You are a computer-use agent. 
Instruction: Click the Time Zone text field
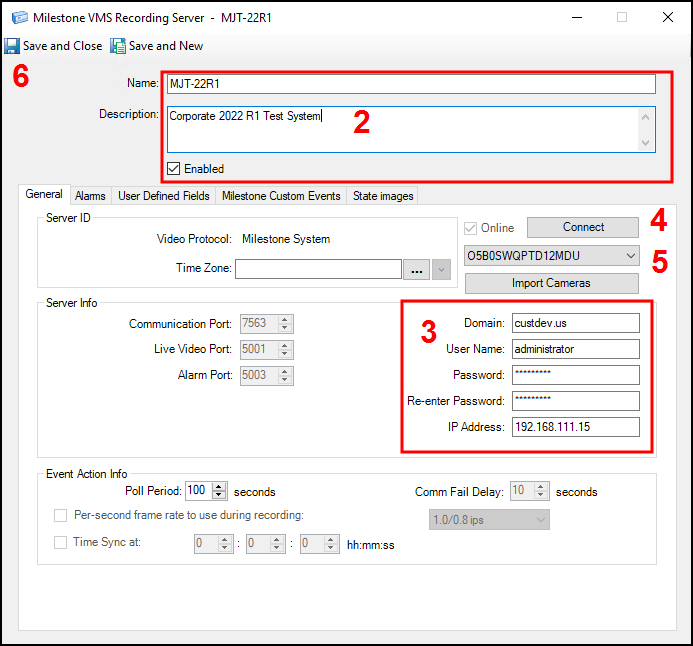318,269
